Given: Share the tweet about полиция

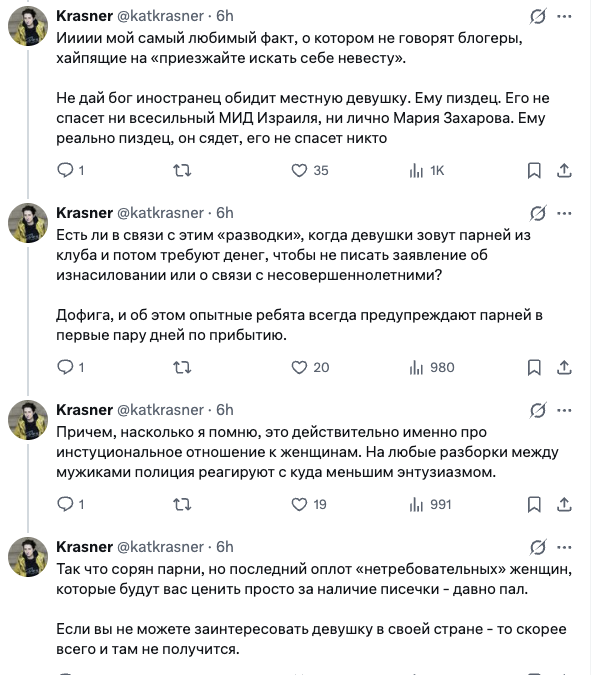Looking at the screenshot, I should coord(564,504).
